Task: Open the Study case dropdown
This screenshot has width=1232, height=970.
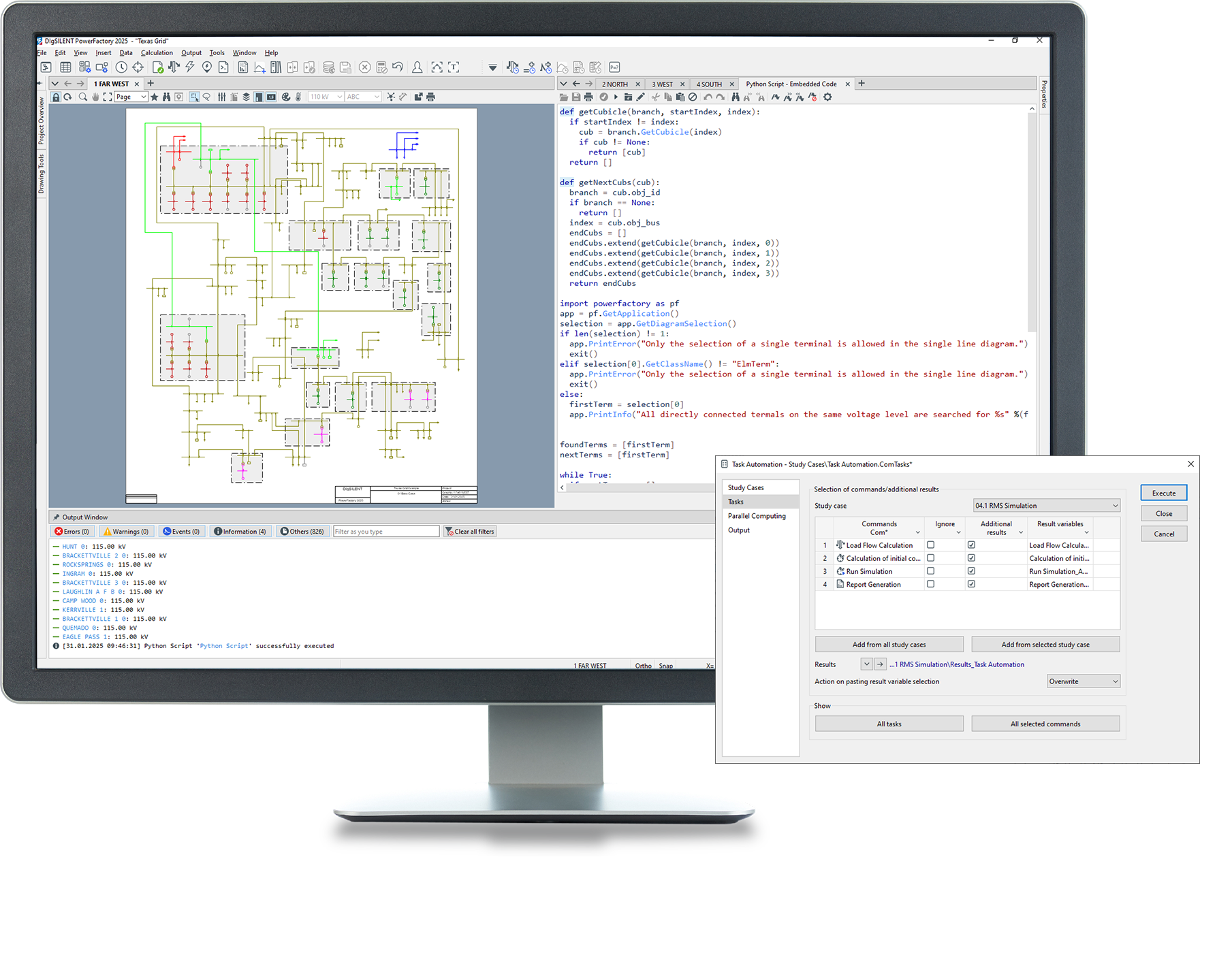Action: click(x=1046, y=506)
